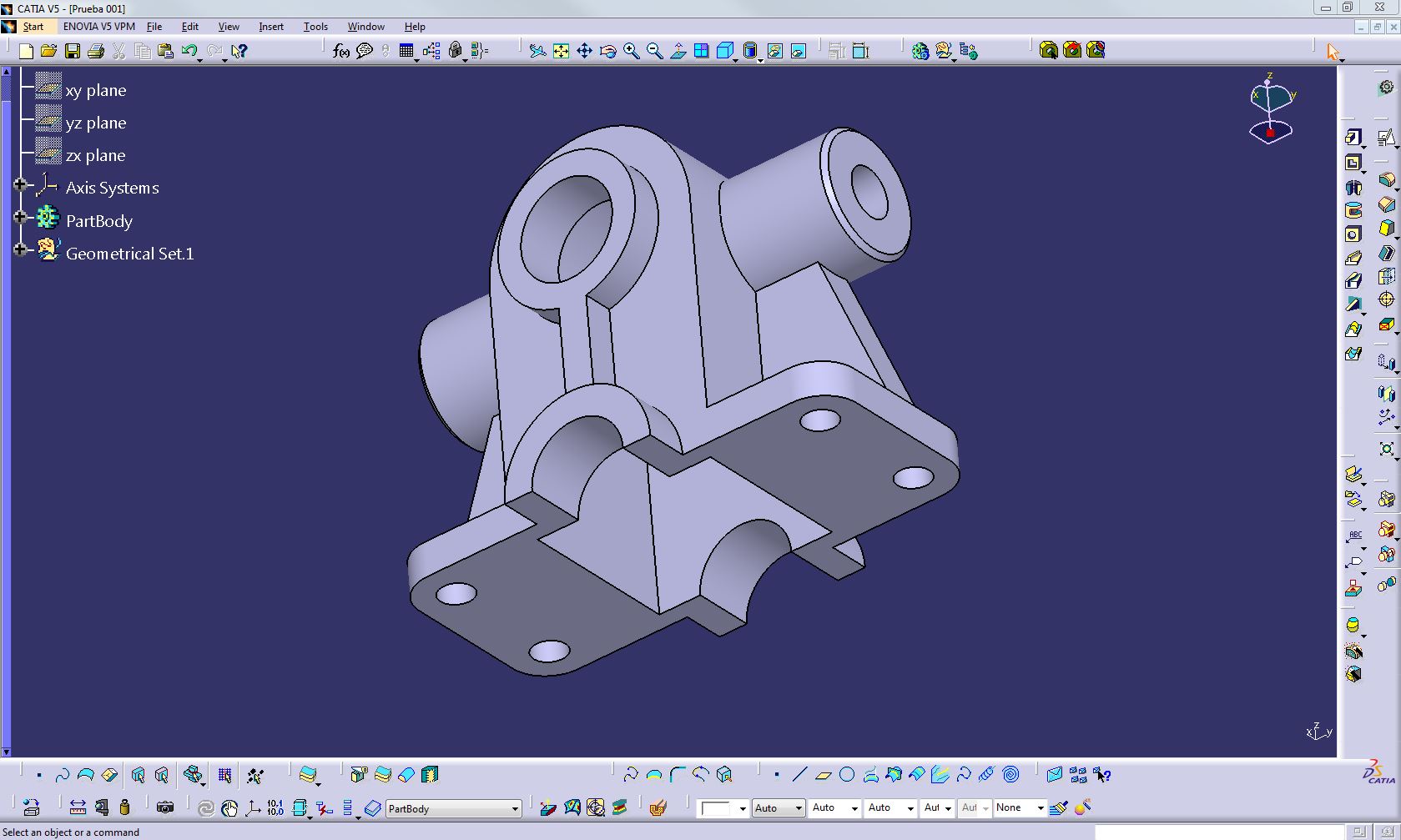Click the select arrow tool
Image resolution: width=1401 pixels, height=840 pixels.
coord(1332,51)
